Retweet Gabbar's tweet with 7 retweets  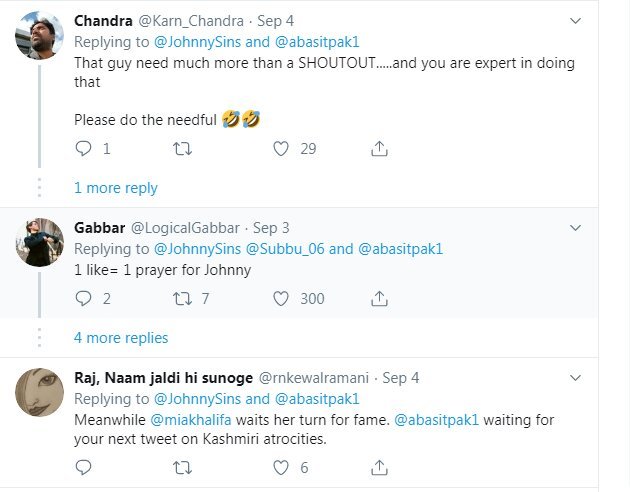(x=182, y=298)
